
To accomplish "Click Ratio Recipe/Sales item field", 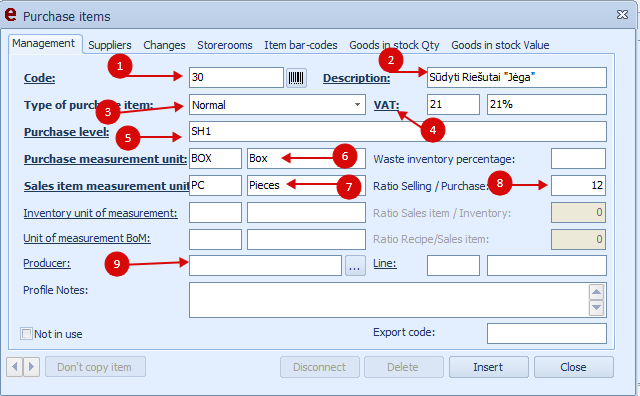I will [x=578, y=239].
